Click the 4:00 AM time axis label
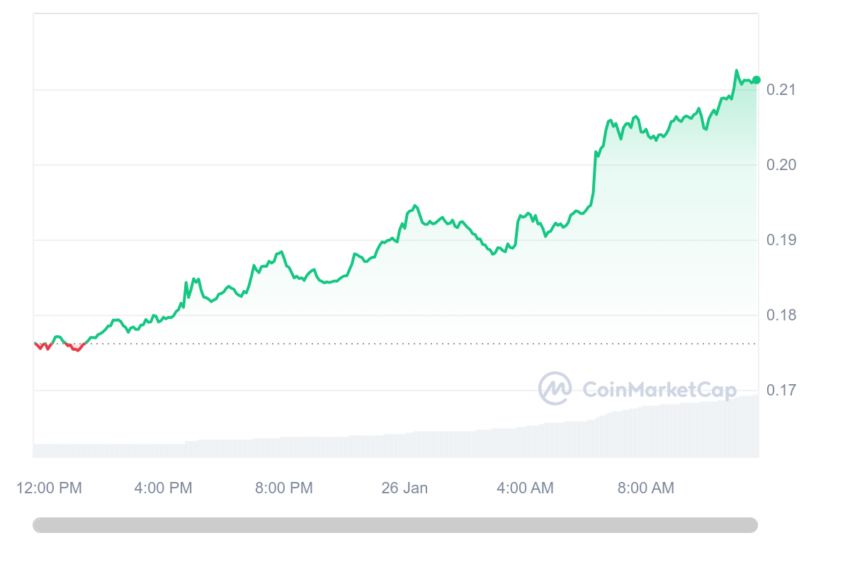 [525, 488]
